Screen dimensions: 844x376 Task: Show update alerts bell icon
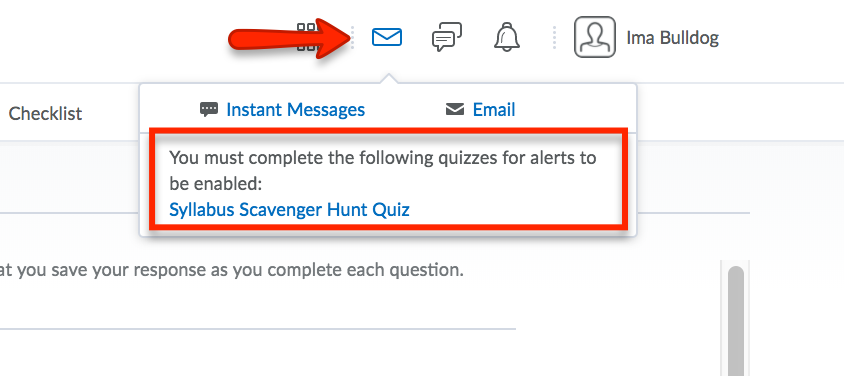tap(507, 37)
